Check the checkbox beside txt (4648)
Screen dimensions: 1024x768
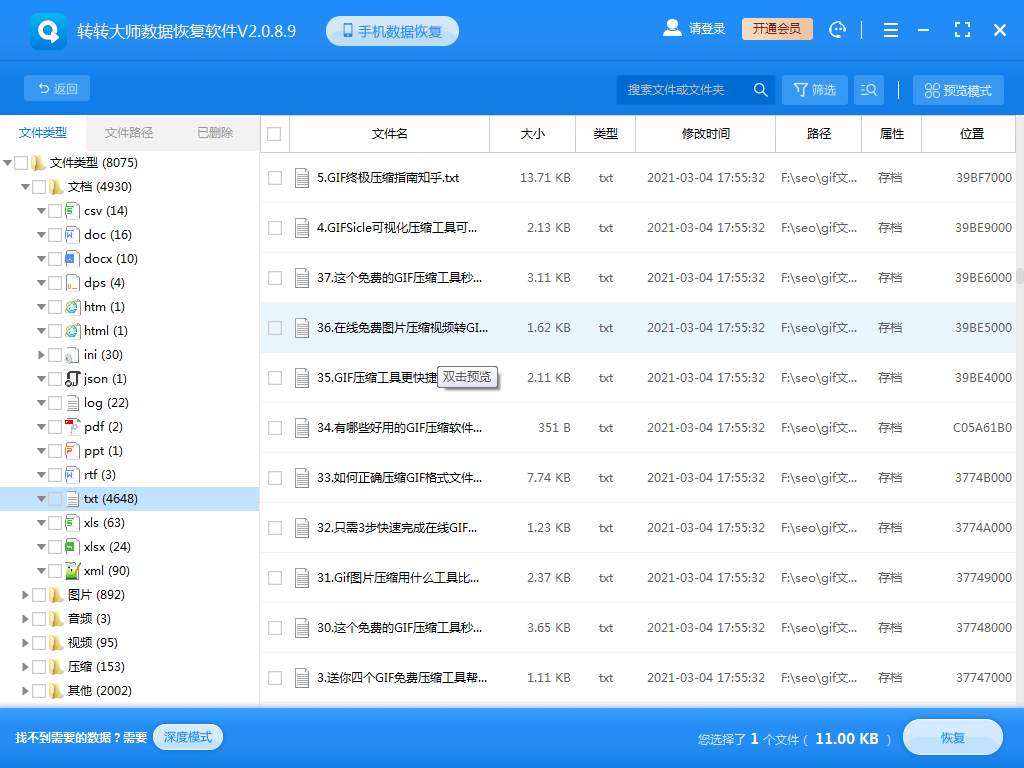(57, 498)
